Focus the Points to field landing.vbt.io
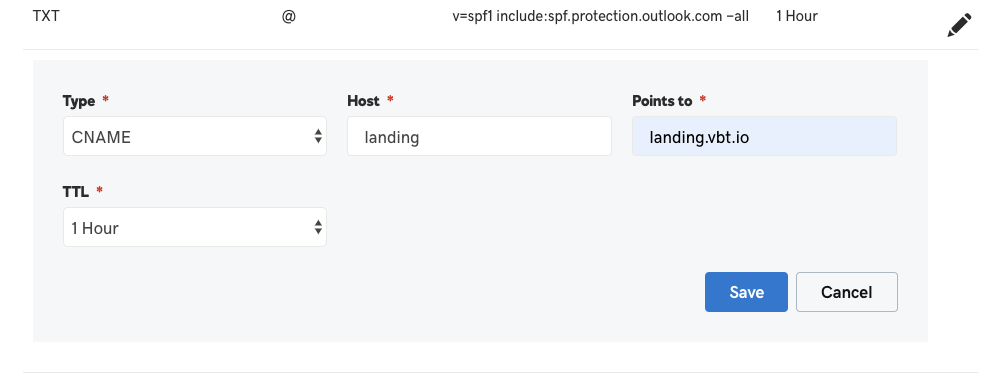Image resolution: width=1001 pixels, height=379 pixels. click(764, 136)
